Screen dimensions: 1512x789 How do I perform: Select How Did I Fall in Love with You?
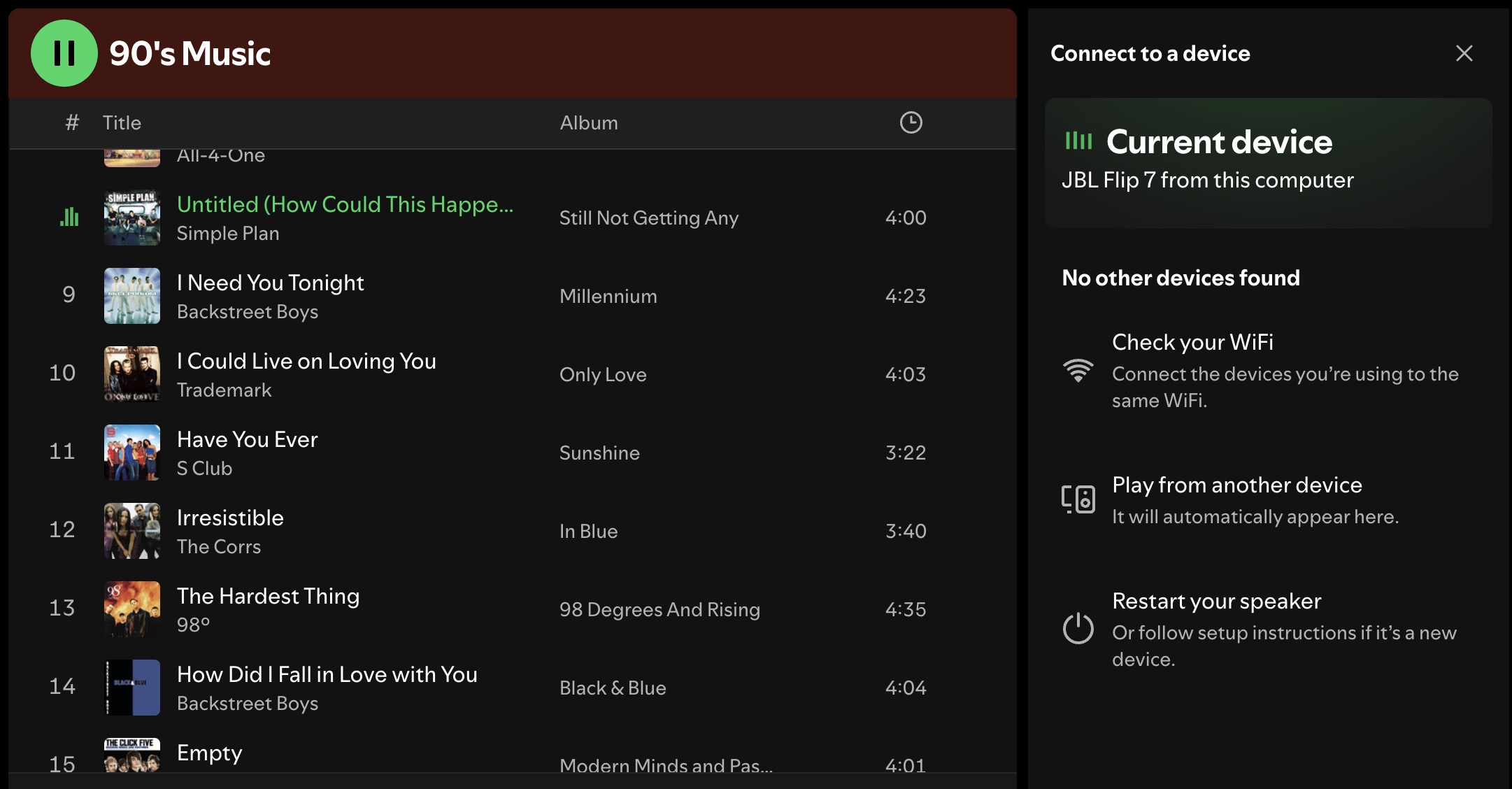[x=327, y=674]
